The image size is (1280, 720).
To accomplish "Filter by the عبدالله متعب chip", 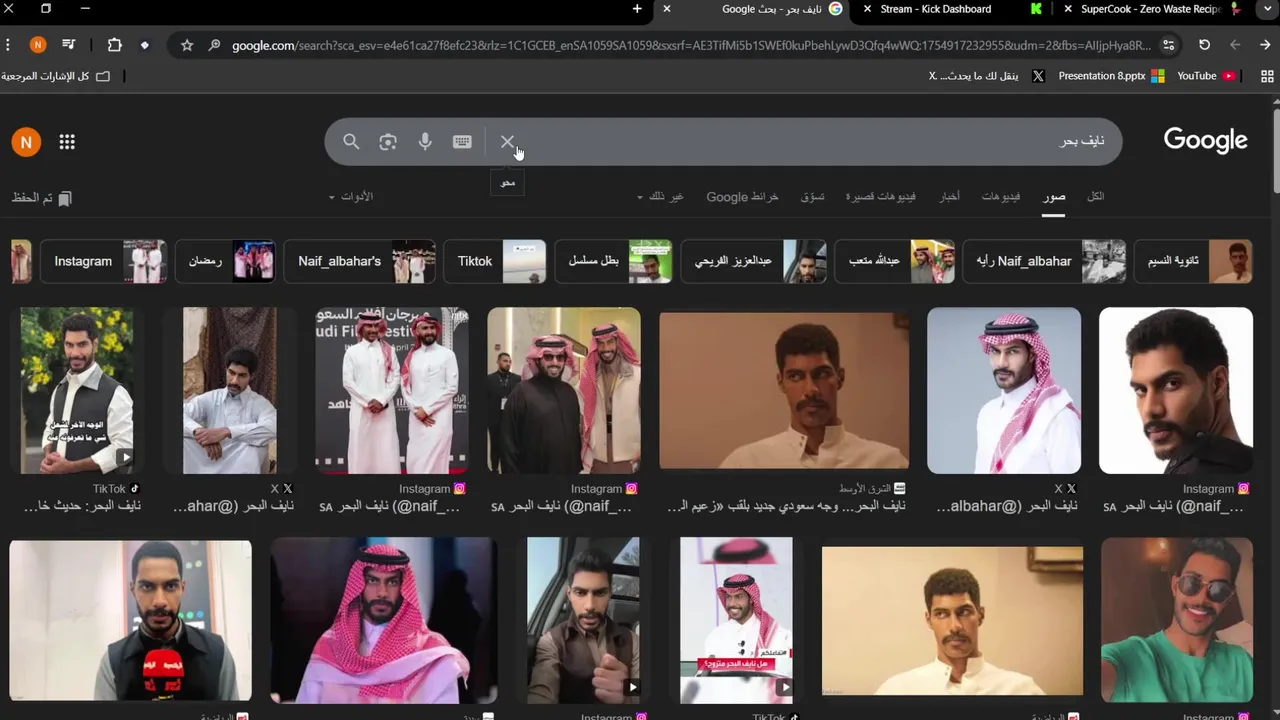I will tap(895, 261).
